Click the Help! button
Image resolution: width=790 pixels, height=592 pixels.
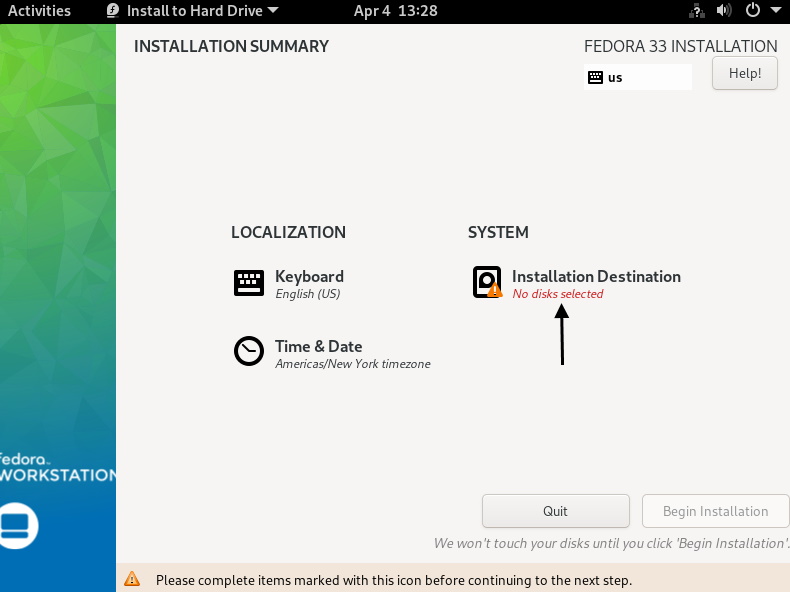point(745,73)
